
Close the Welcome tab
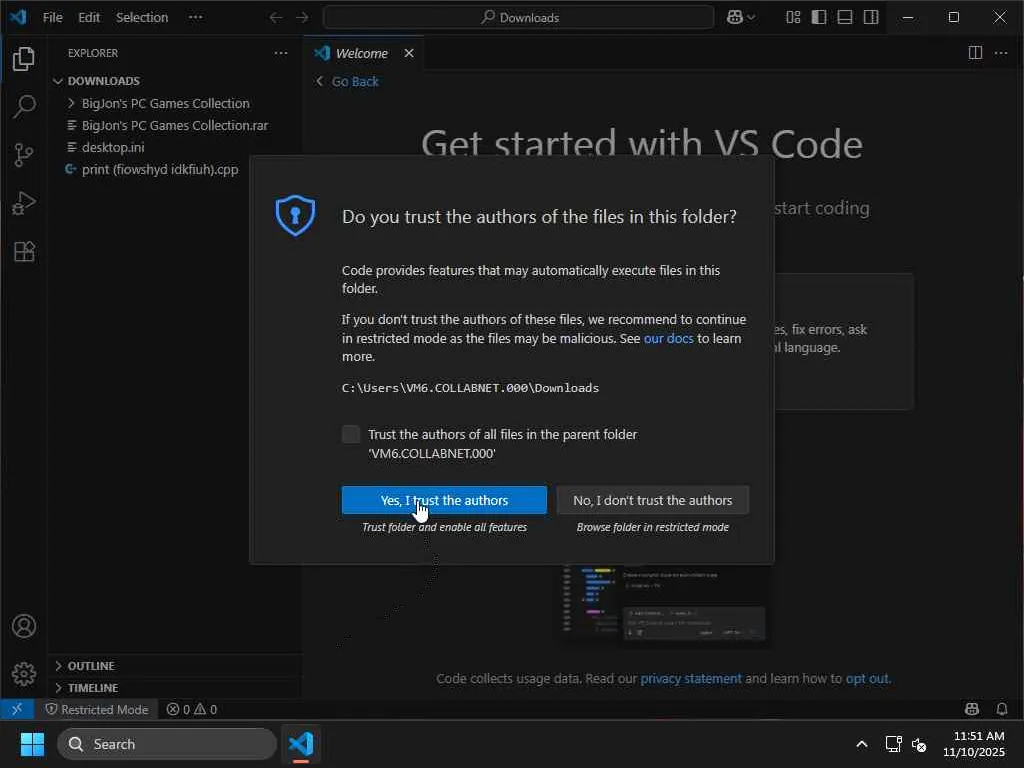tap(409, 53)
